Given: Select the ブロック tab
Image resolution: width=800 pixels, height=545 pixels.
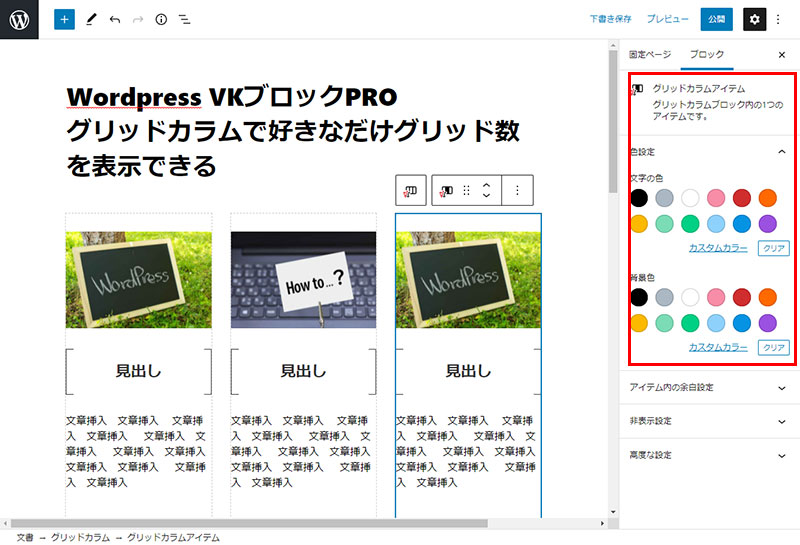Looking at the screenshot, I should (x=707, y=54).
